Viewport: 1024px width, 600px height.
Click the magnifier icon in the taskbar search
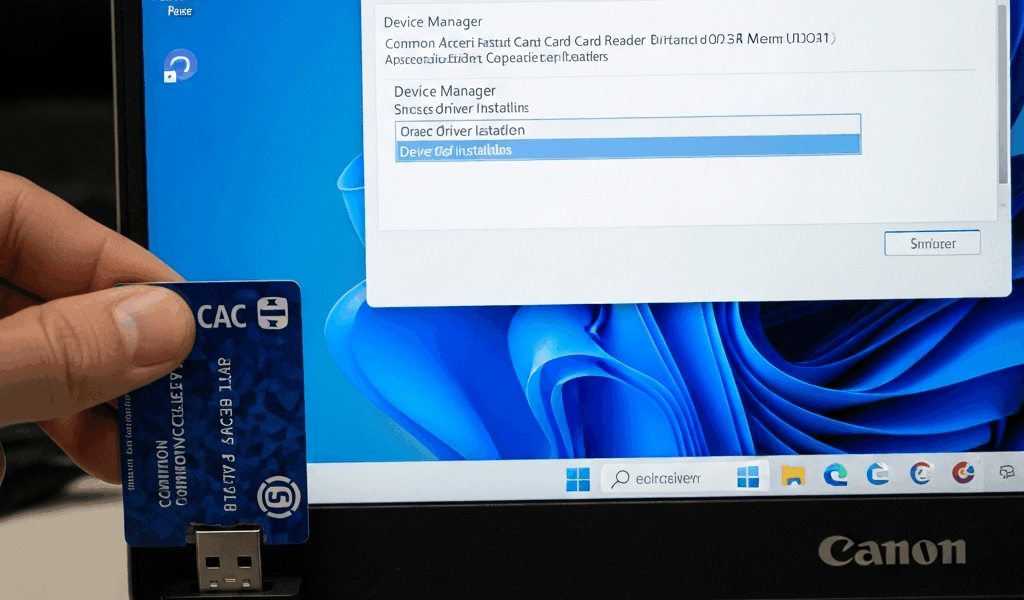pyautogui.click(x=619, y=479)
